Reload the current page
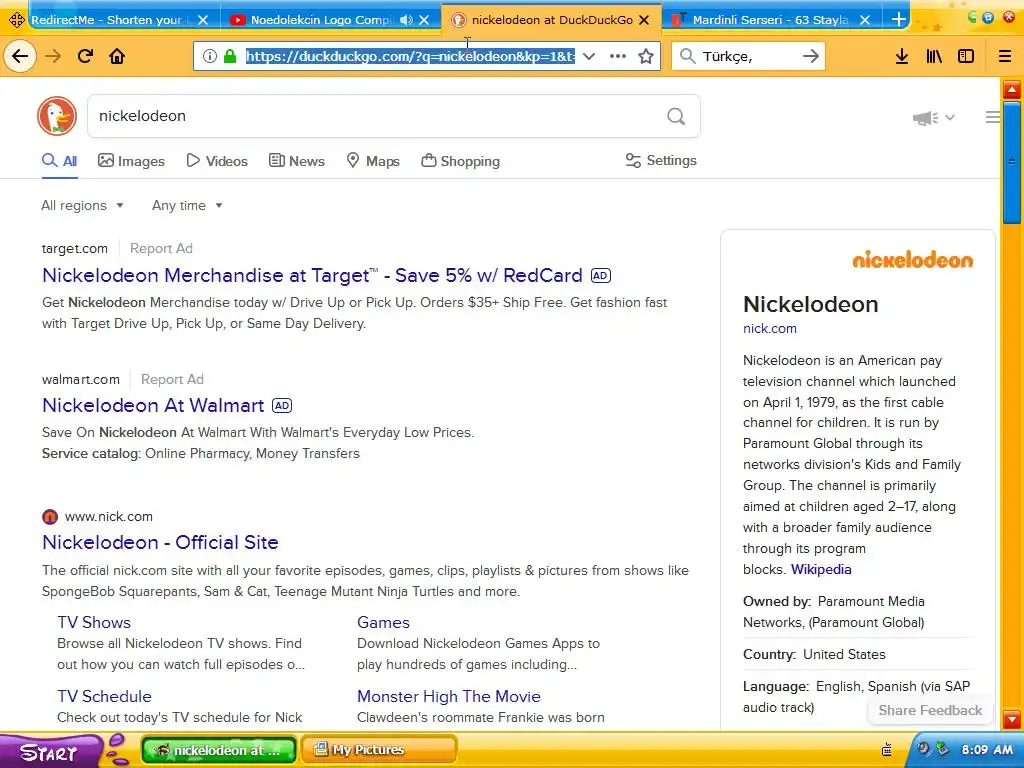Image resolution: width=1024 pixels, height=768 pixels. point(85,56)
